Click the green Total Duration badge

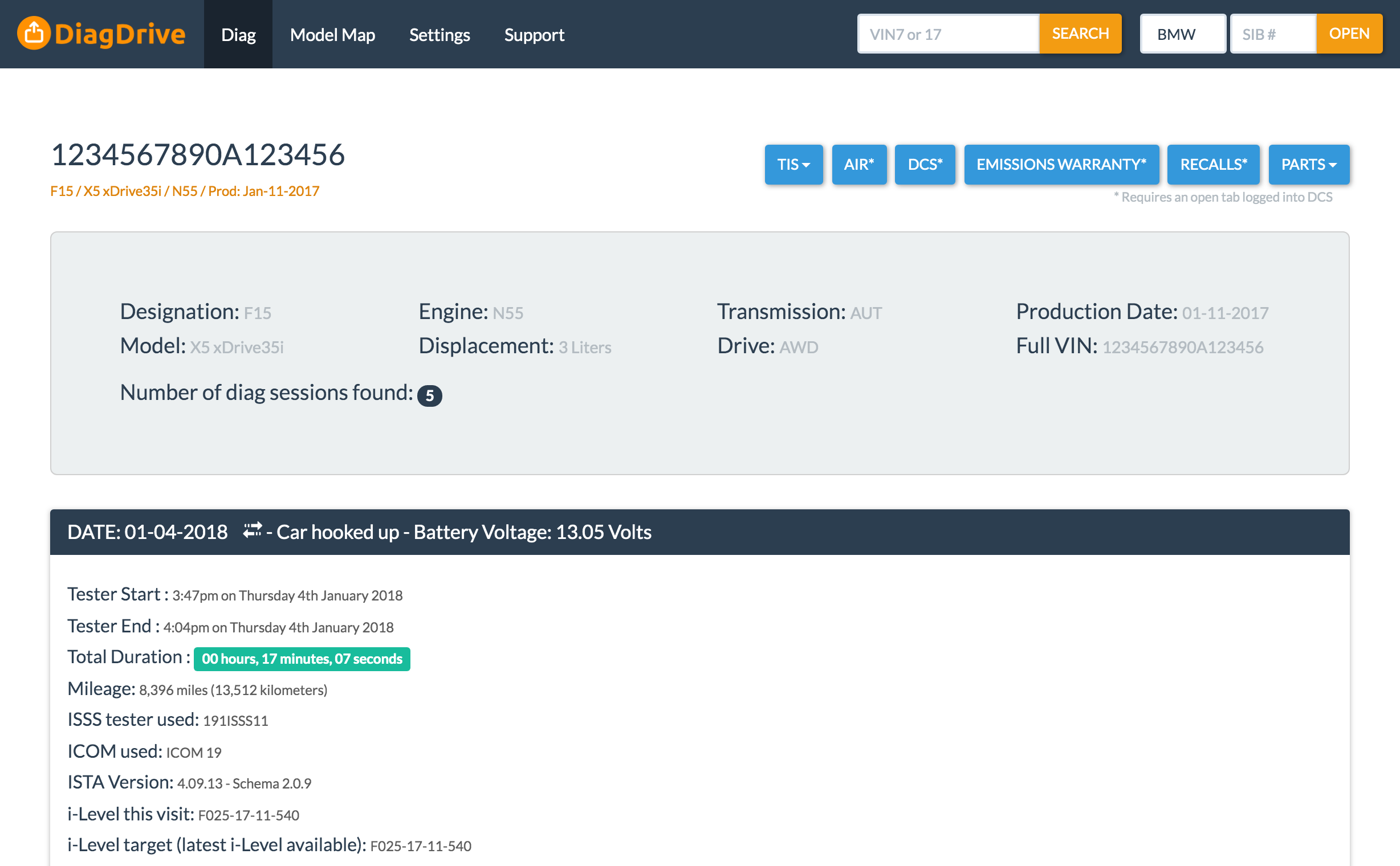pyautogui.click(x=302, y=659)
